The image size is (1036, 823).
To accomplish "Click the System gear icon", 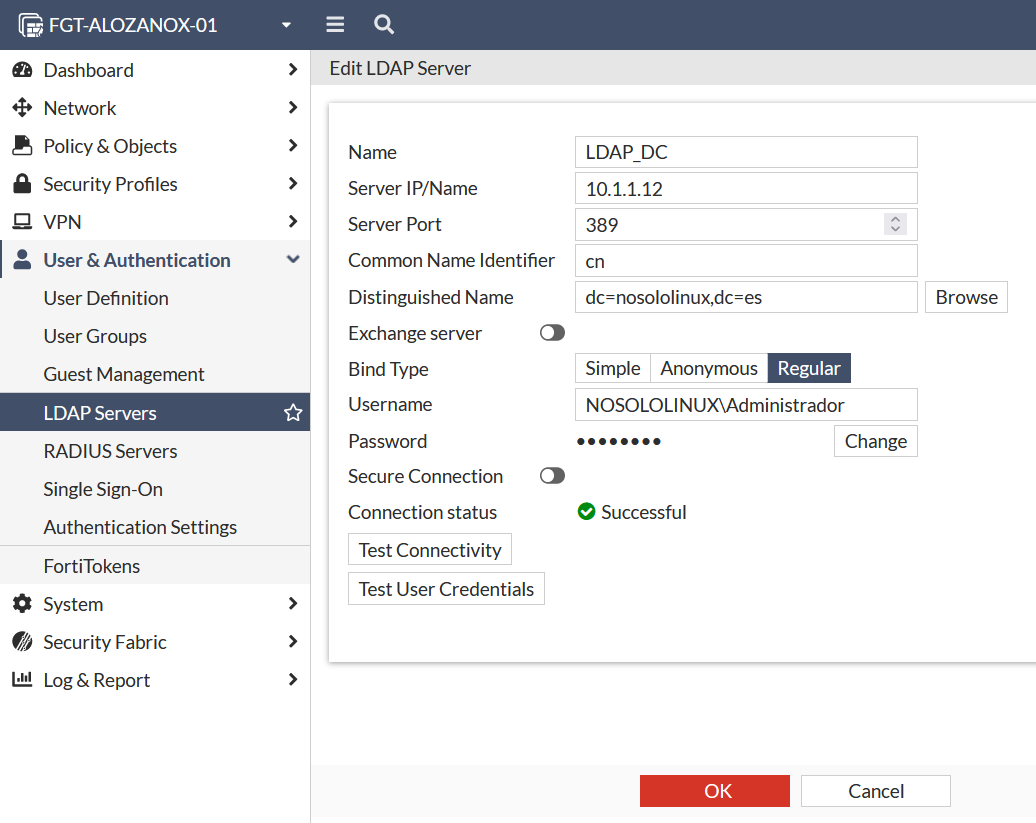I will tap(22, 604).
